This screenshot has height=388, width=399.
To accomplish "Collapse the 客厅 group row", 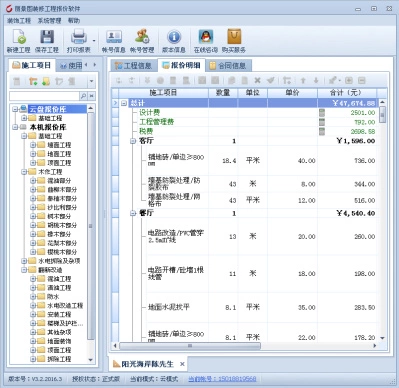I will point(133,141).
